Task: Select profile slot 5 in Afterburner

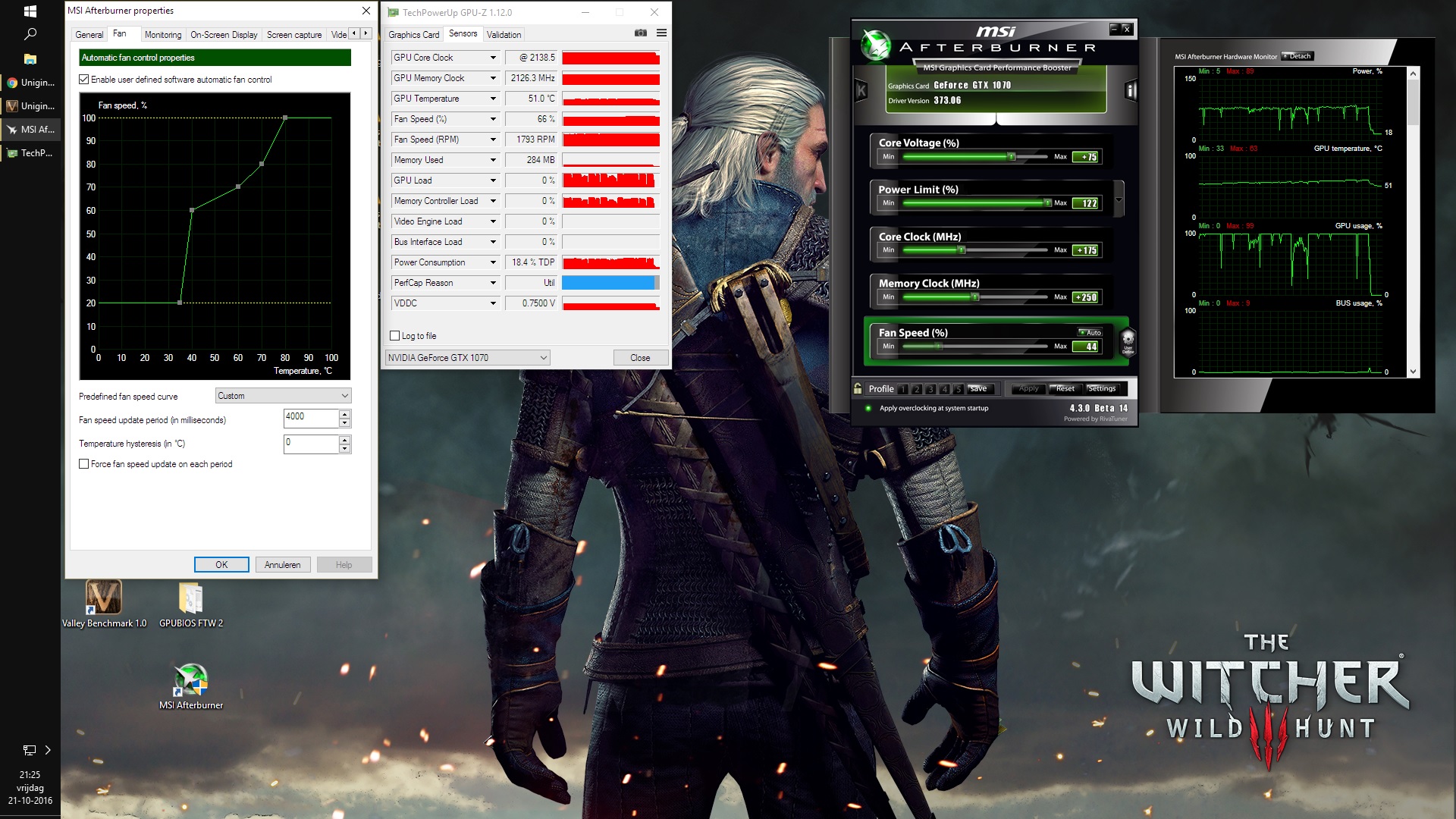Action: tap(959, 389)
